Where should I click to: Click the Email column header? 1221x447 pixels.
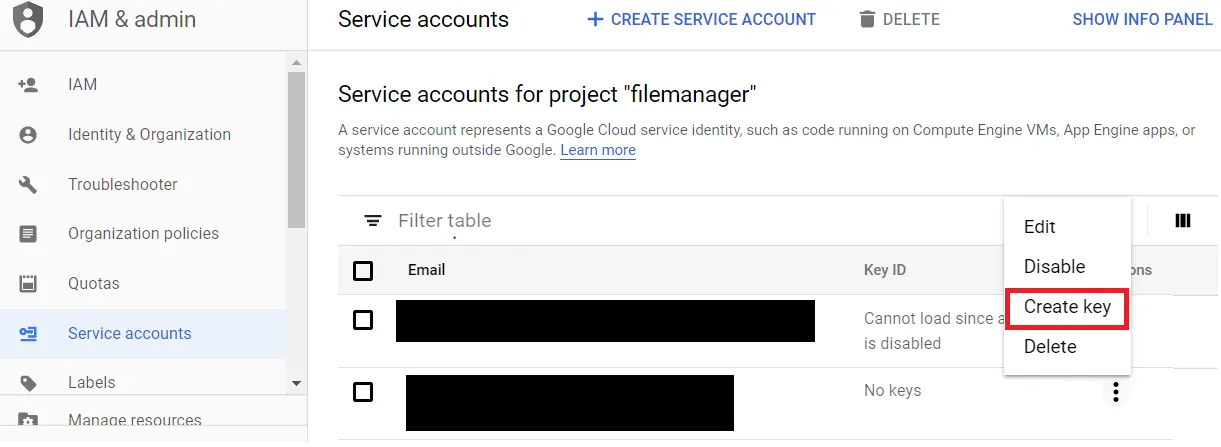[x=426, y=270]
